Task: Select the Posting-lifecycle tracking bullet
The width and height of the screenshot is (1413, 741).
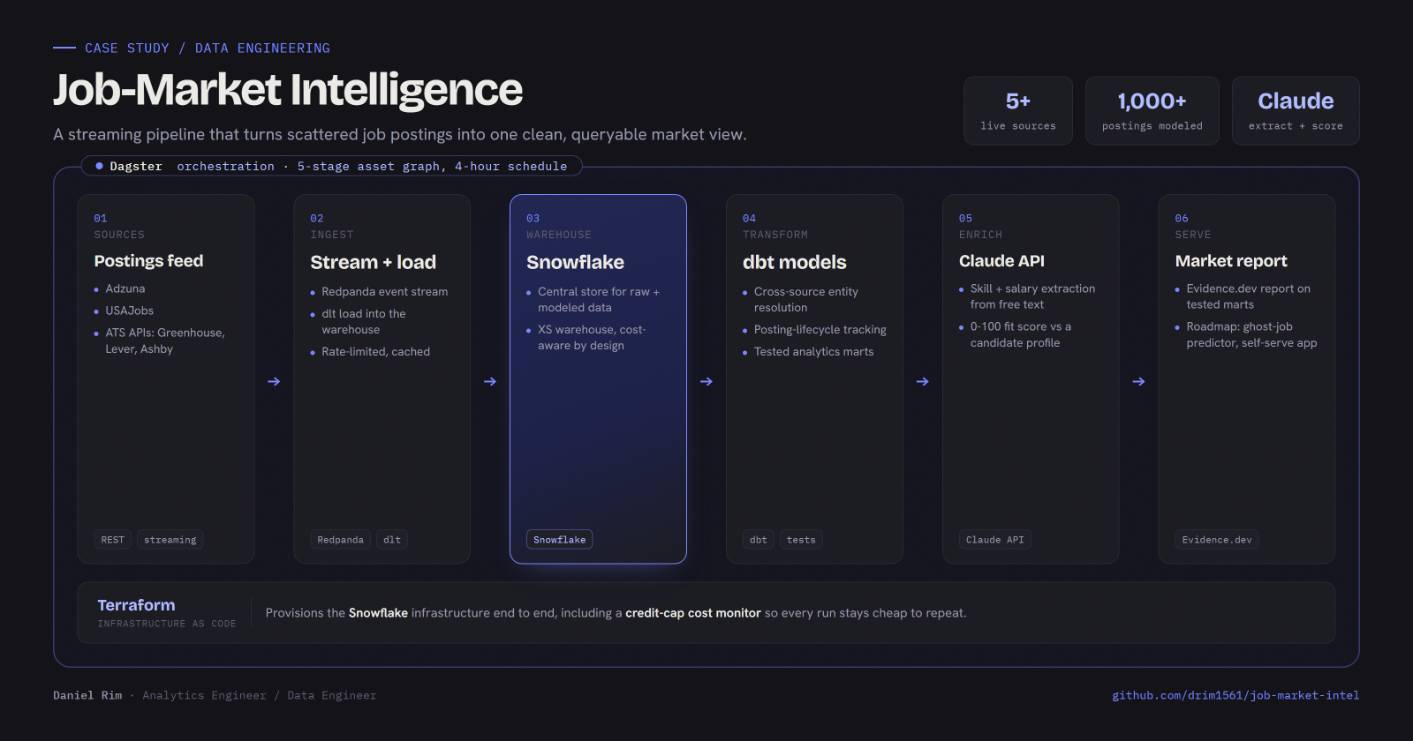Action: tap(820, 330)
